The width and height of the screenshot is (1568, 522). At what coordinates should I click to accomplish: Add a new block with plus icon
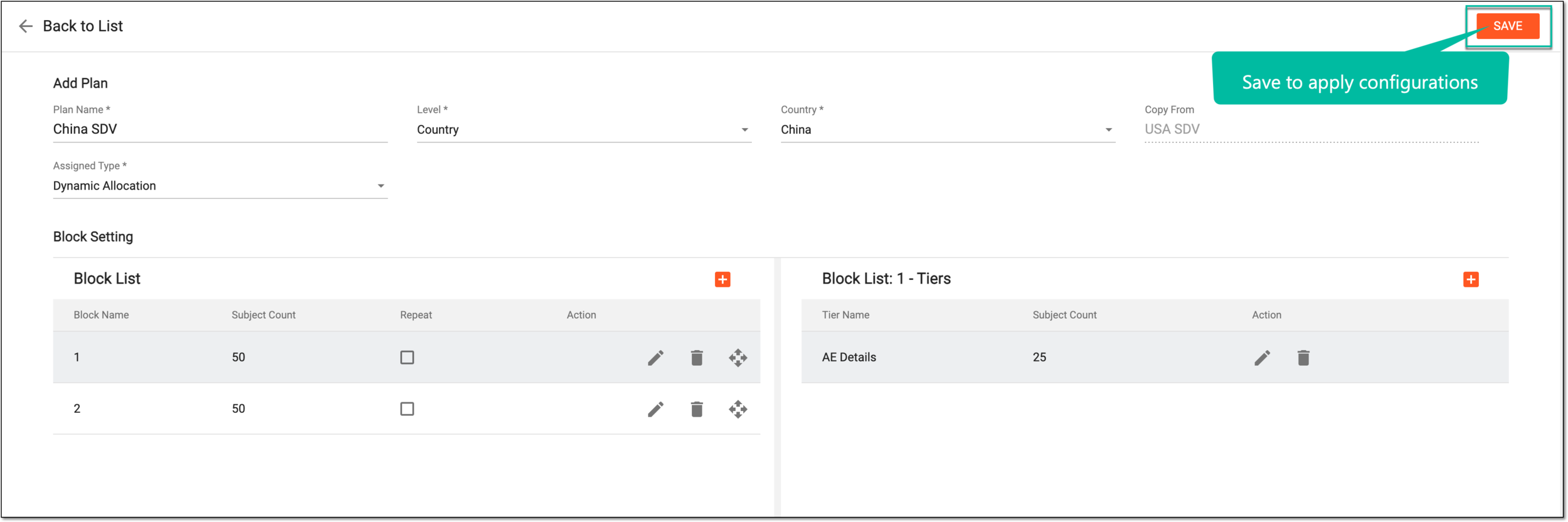[723, 279]
